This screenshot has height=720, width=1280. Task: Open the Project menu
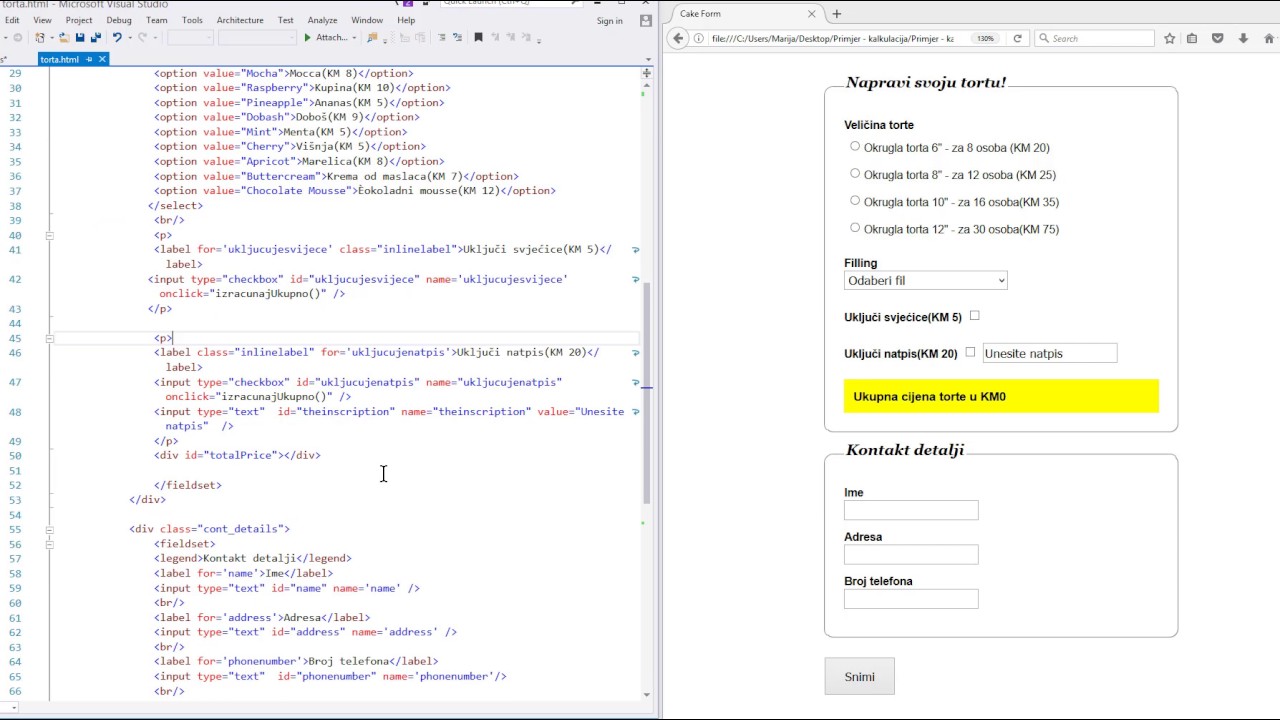tap(79, 20)
